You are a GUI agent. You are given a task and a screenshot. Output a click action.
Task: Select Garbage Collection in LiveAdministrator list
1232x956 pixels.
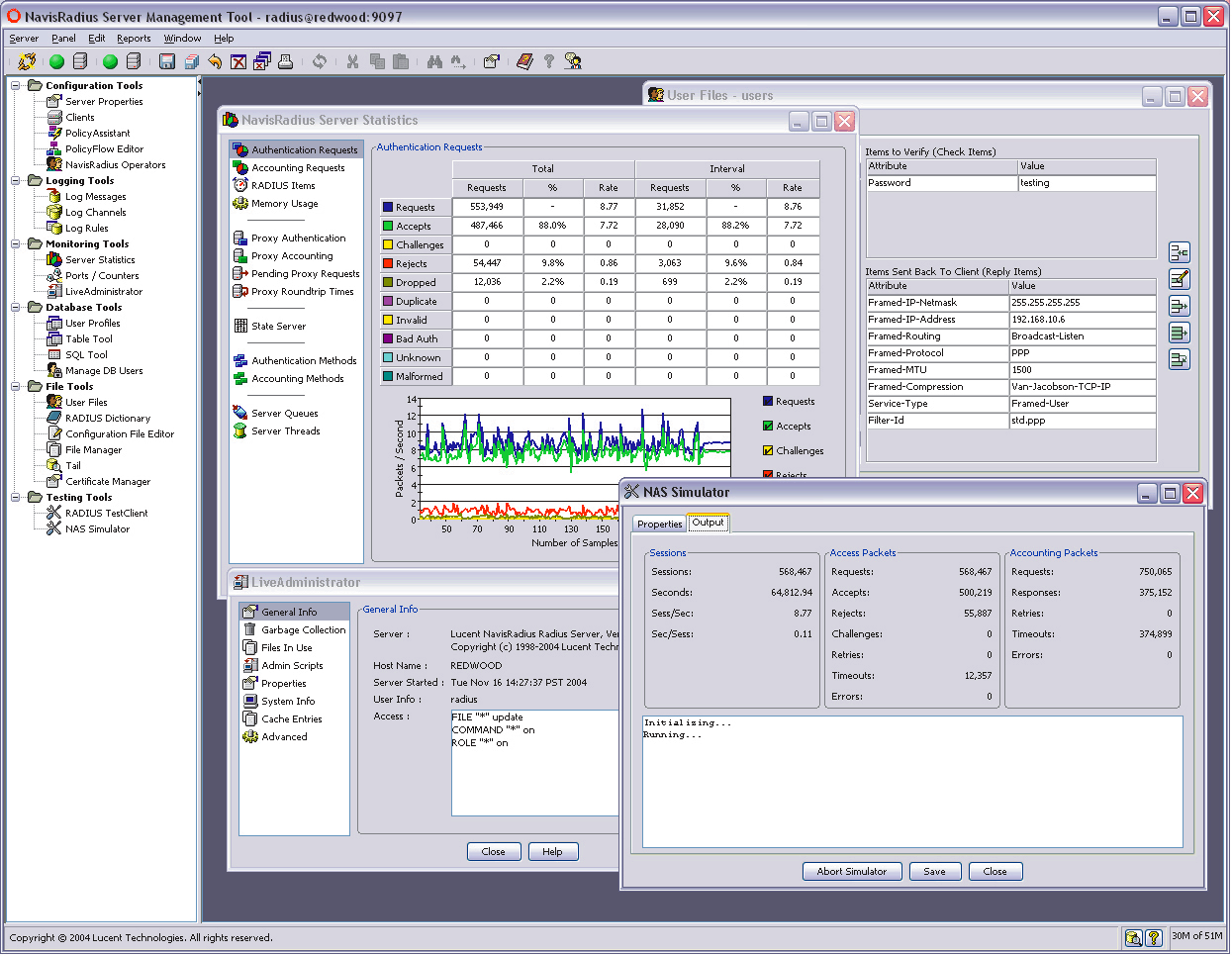[x=303, y=630]
